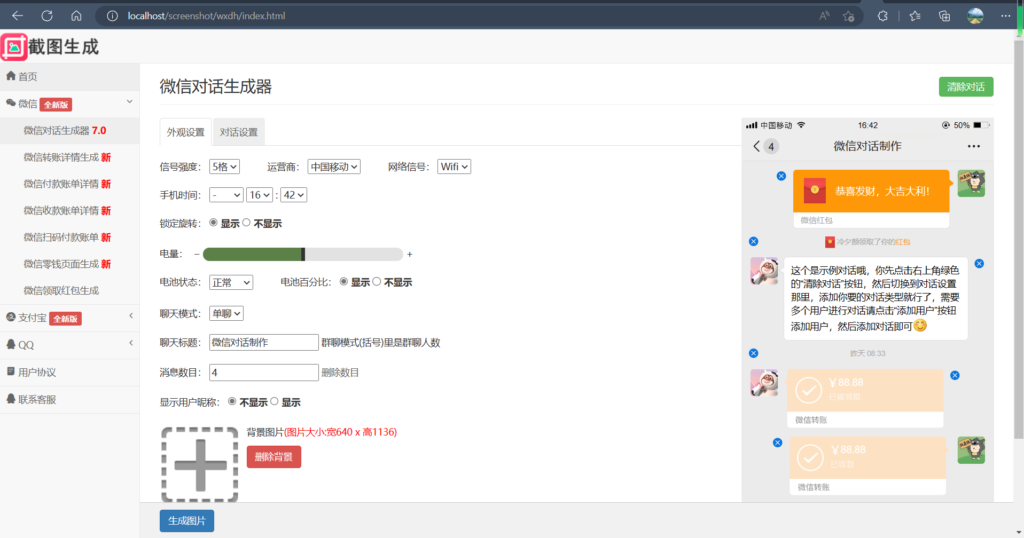Select 锁定旋转 显示 radio

coord(214,223)
